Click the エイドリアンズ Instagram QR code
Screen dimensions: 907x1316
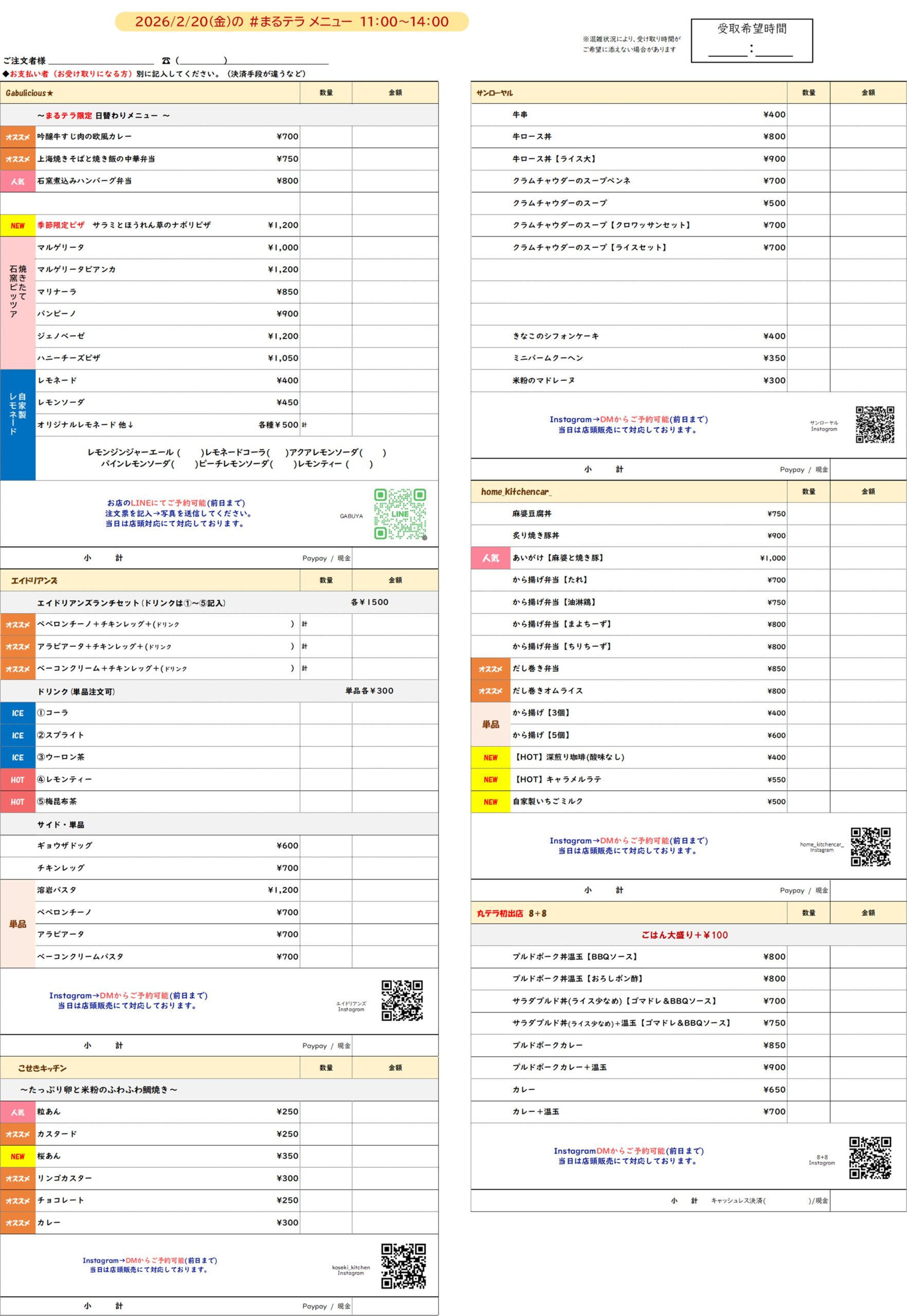click(402, 1000)
